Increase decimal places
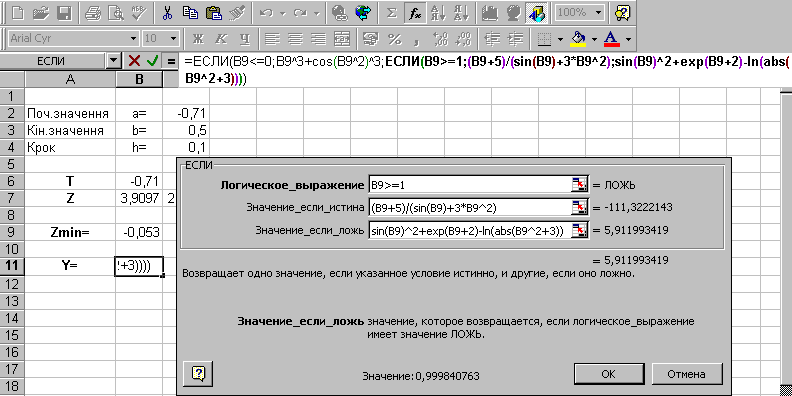 [441, 38]
